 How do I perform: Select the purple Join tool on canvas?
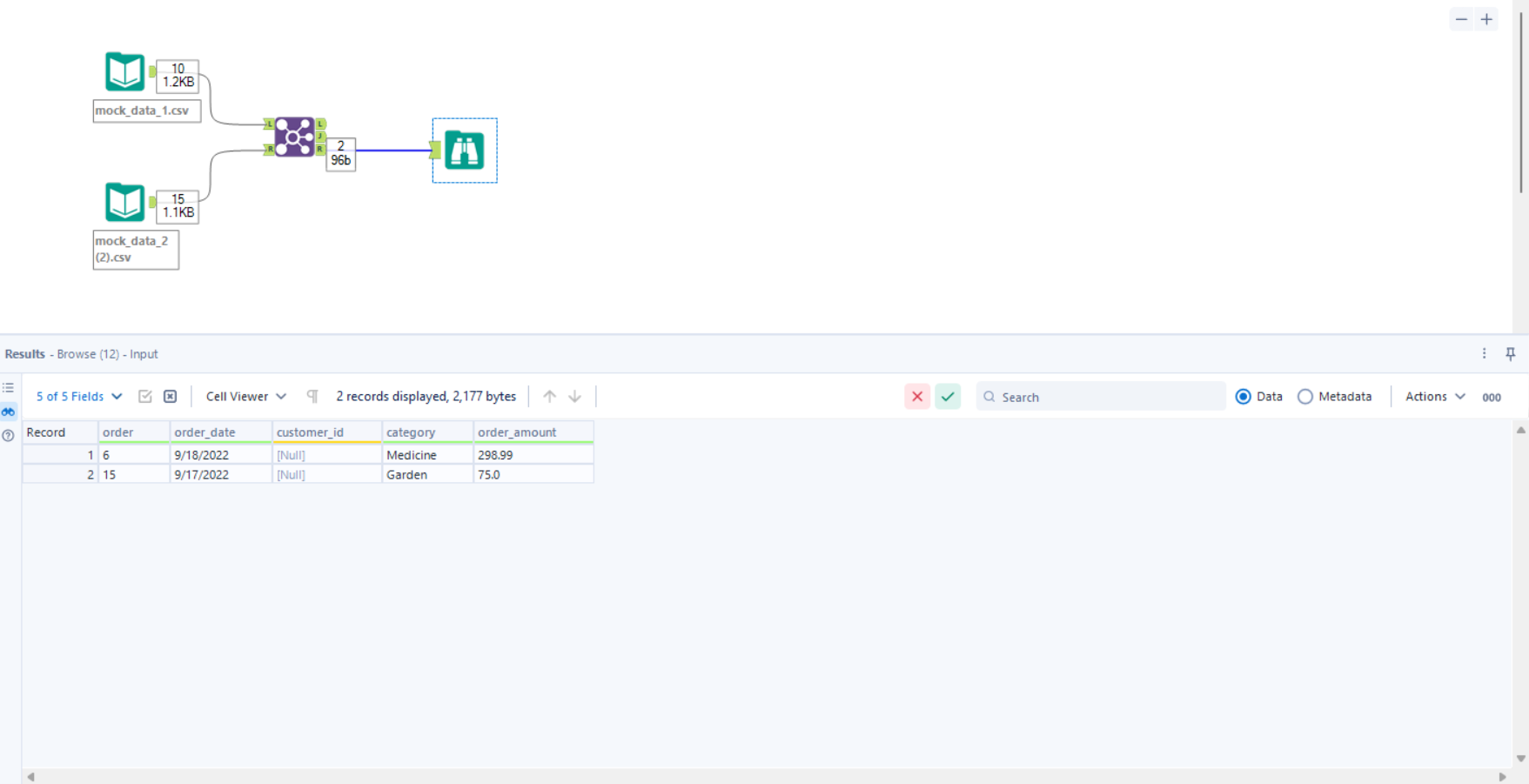(294, 137)
